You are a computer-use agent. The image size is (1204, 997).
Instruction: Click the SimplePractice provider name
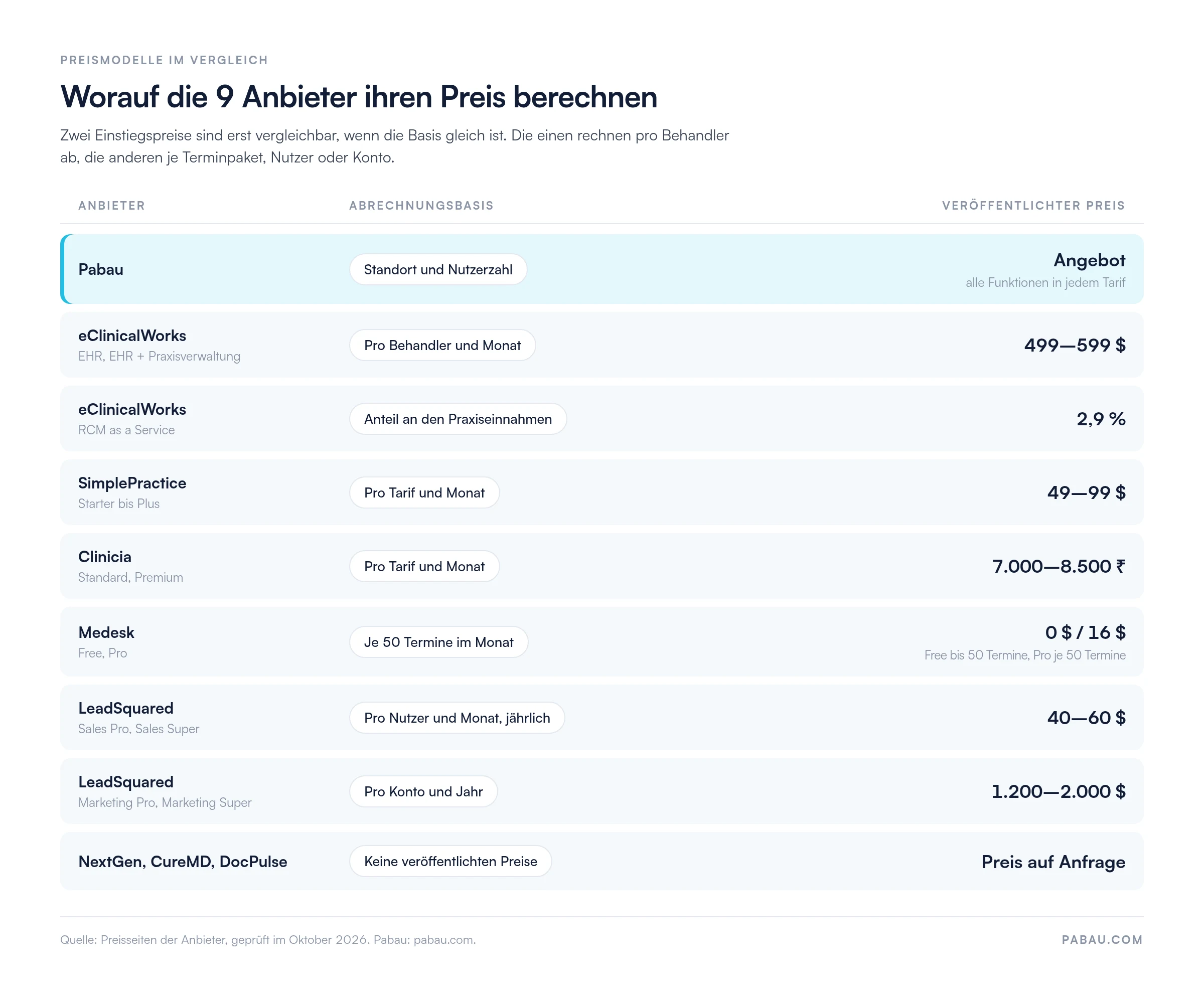[132, 483]
